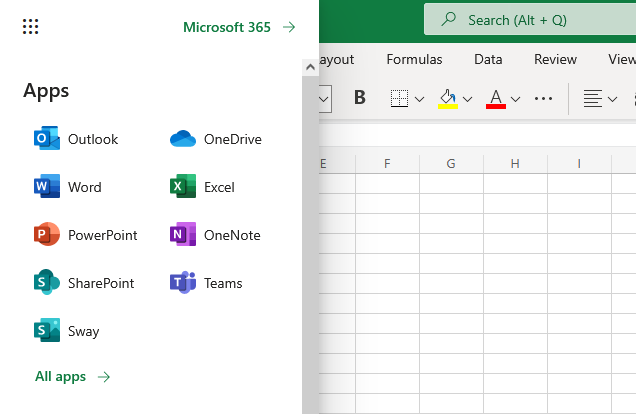Screen dimensions: 636x414
Task: Click in the Search (Alt + Q) box
Action: [x=530, y=20]
